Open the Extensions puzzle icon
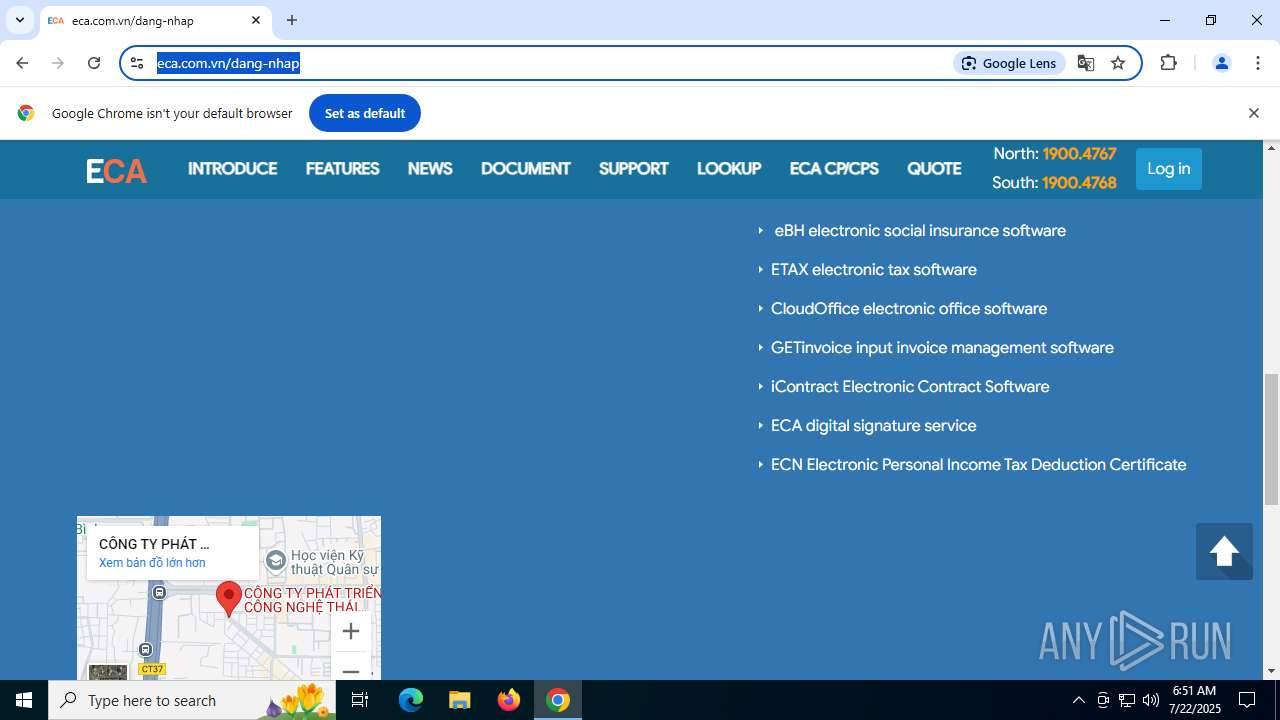The height and width of the screenshot is (720, 1280). (1169, 63)
